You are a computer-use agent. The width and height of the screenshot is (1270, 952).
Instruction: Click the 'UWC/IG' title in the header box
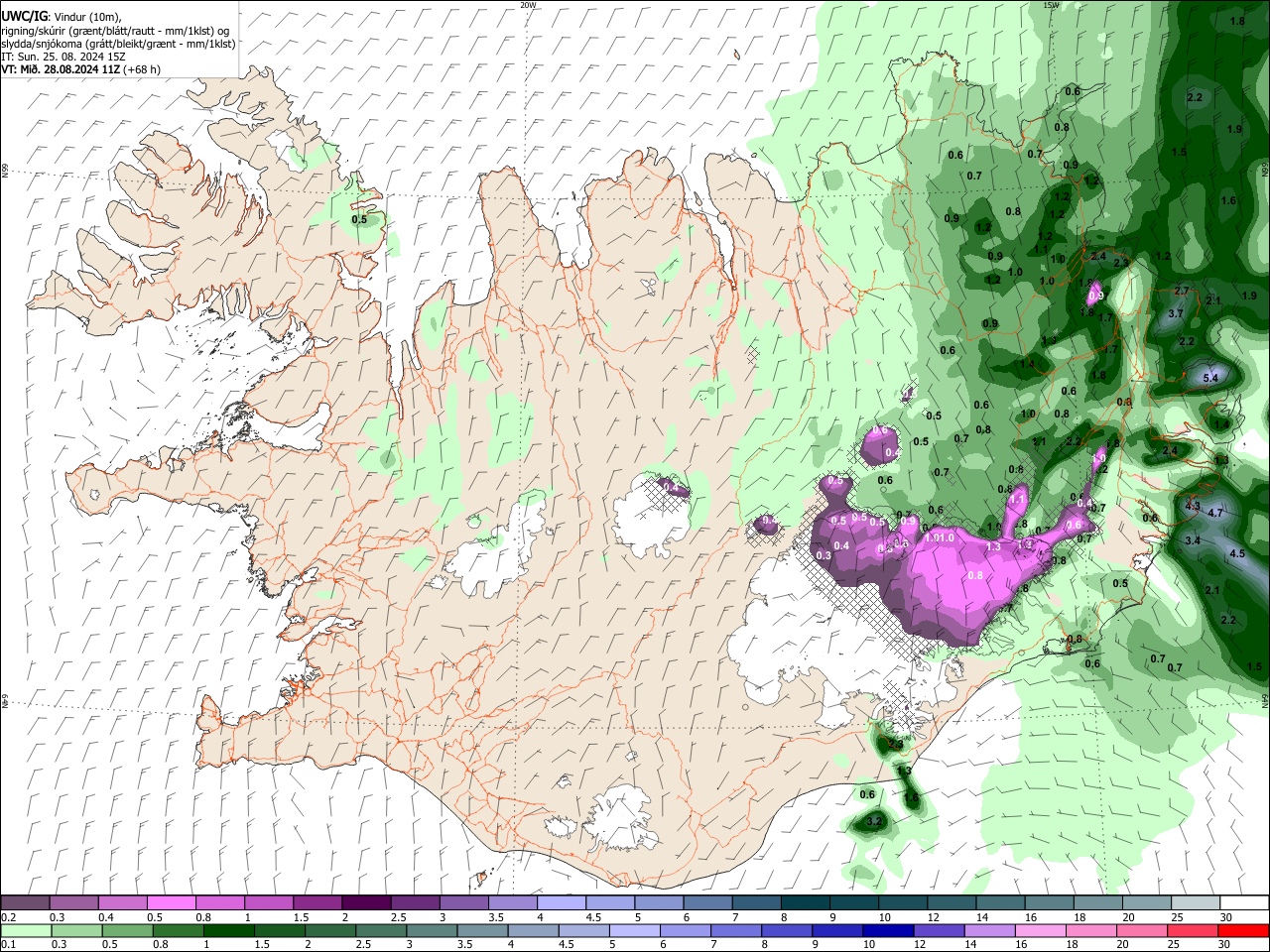click(x=24, y=16)
